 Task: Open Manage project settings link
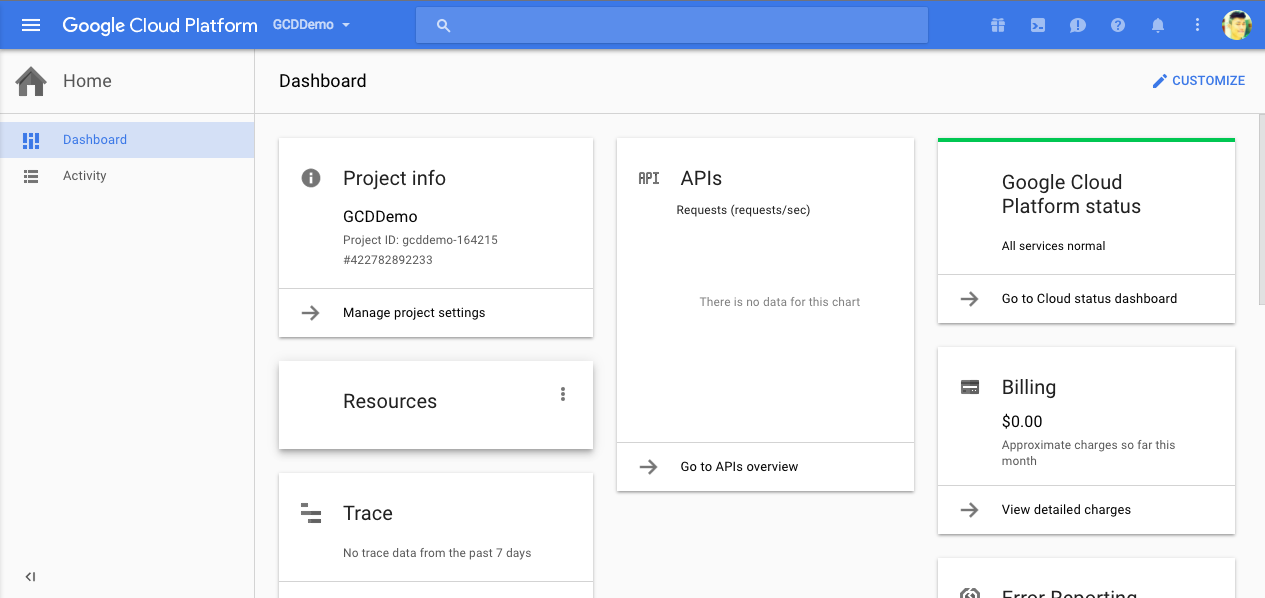414,313
